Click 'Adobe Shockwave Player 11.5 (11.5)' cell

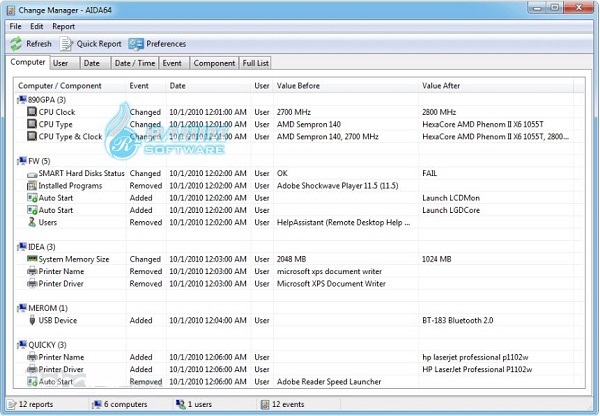coord(338,186)
